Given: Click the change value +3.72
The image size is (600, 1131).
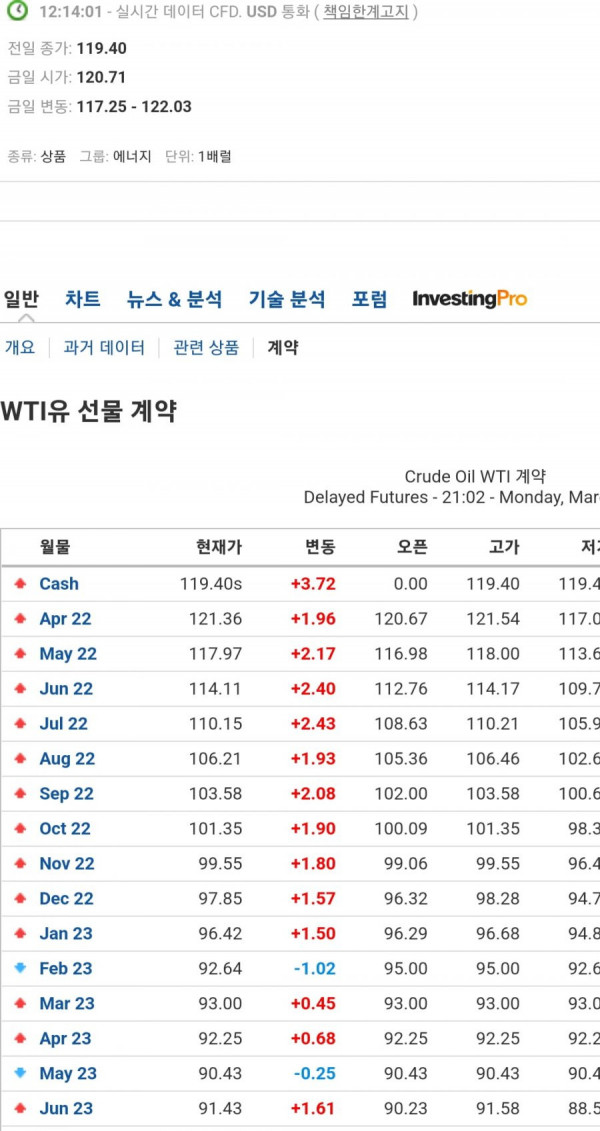Looking at the screenshot, I should 313,584.
